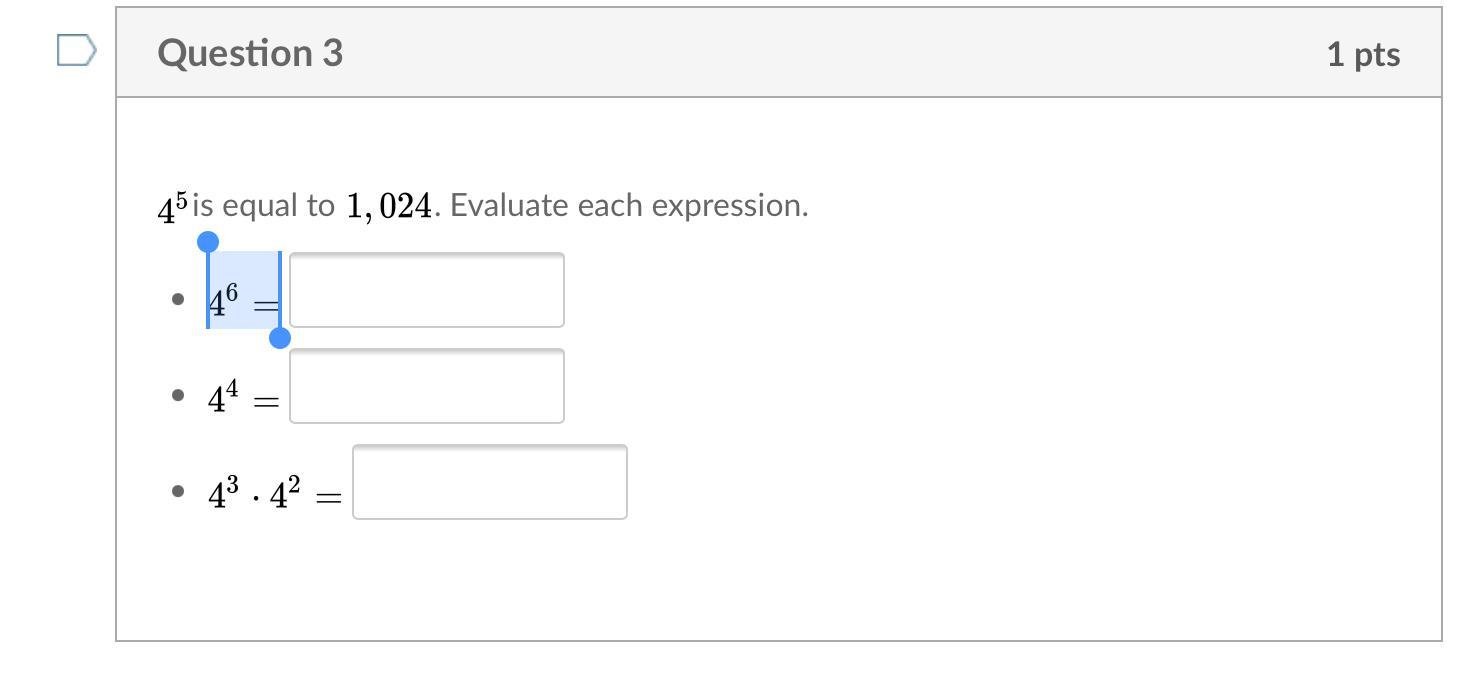This screenshot has width=1463, height=691.
Task: Click the highlighted 4^6 expression
Action: click(224, 298)
